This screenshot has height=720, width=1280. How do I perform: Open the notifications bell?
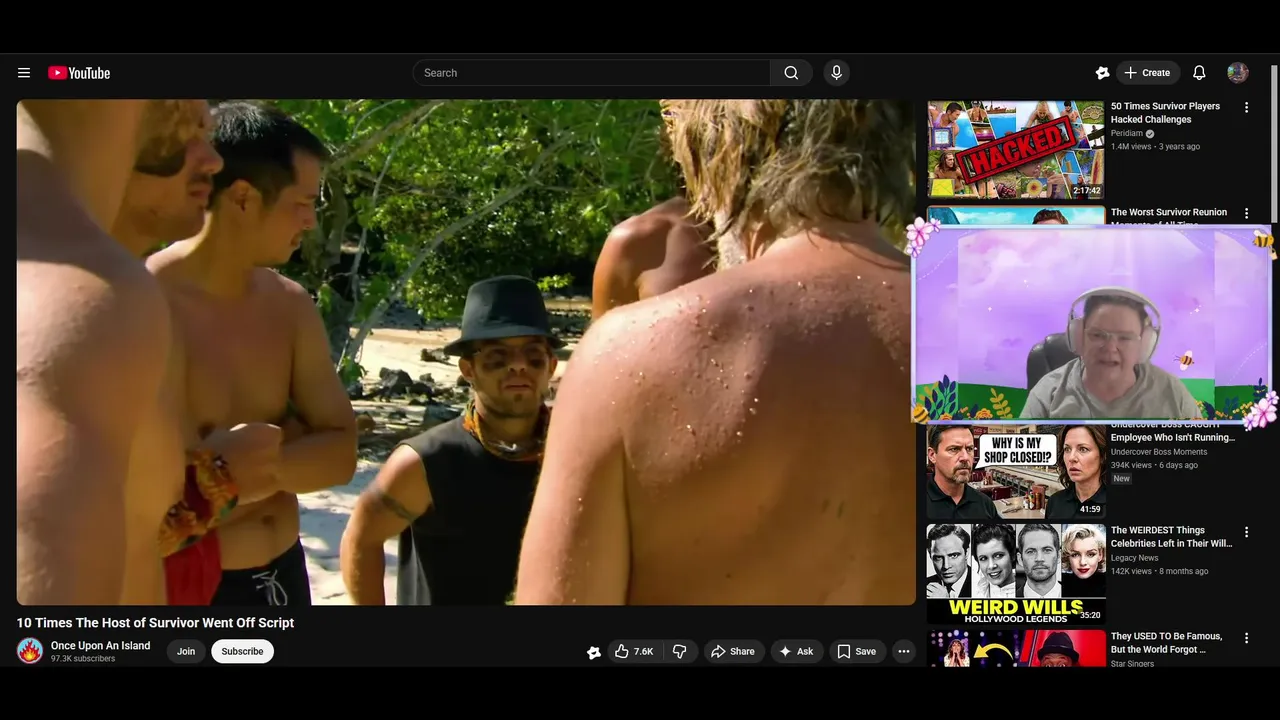[1199, 73]
